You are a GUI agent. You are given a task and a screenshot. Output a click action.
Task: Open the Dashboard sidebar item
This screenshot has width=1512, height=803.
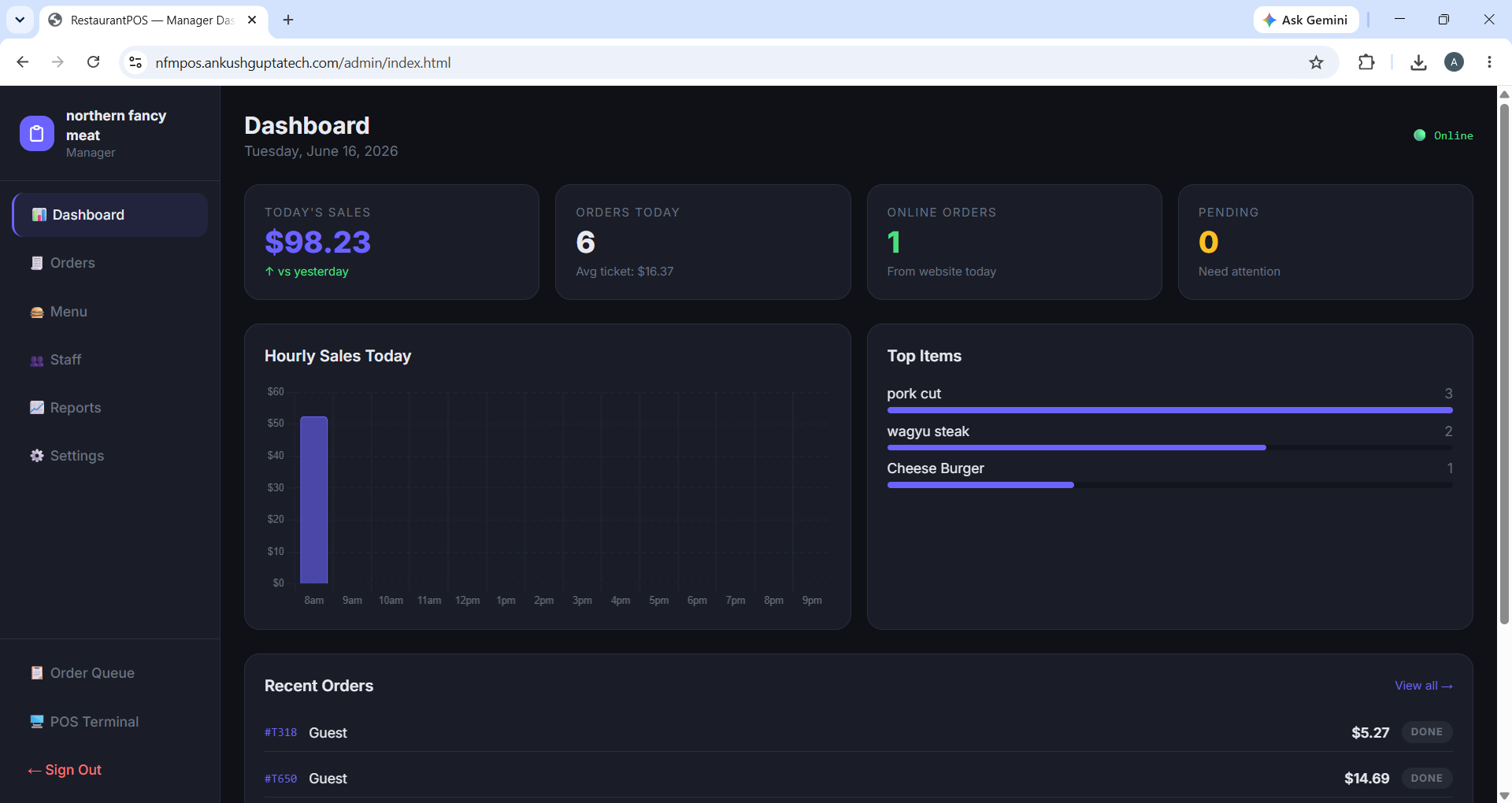coord(110,215)
